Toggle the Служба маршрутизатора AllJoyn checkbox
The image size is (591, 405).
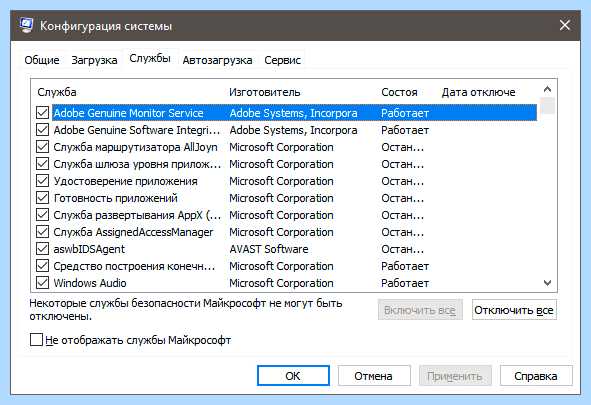click(42, 147)
